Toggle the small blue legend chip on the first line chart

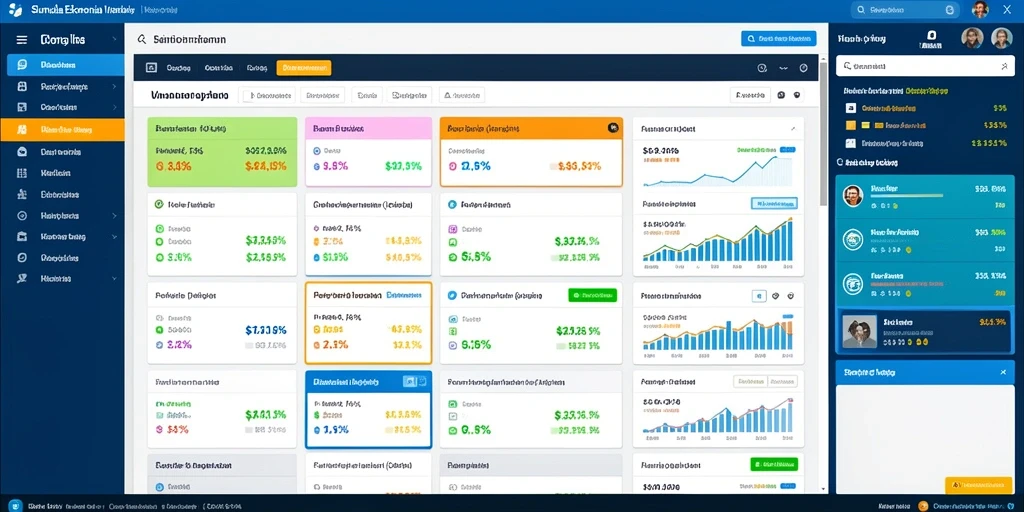[x=789, y=150]
